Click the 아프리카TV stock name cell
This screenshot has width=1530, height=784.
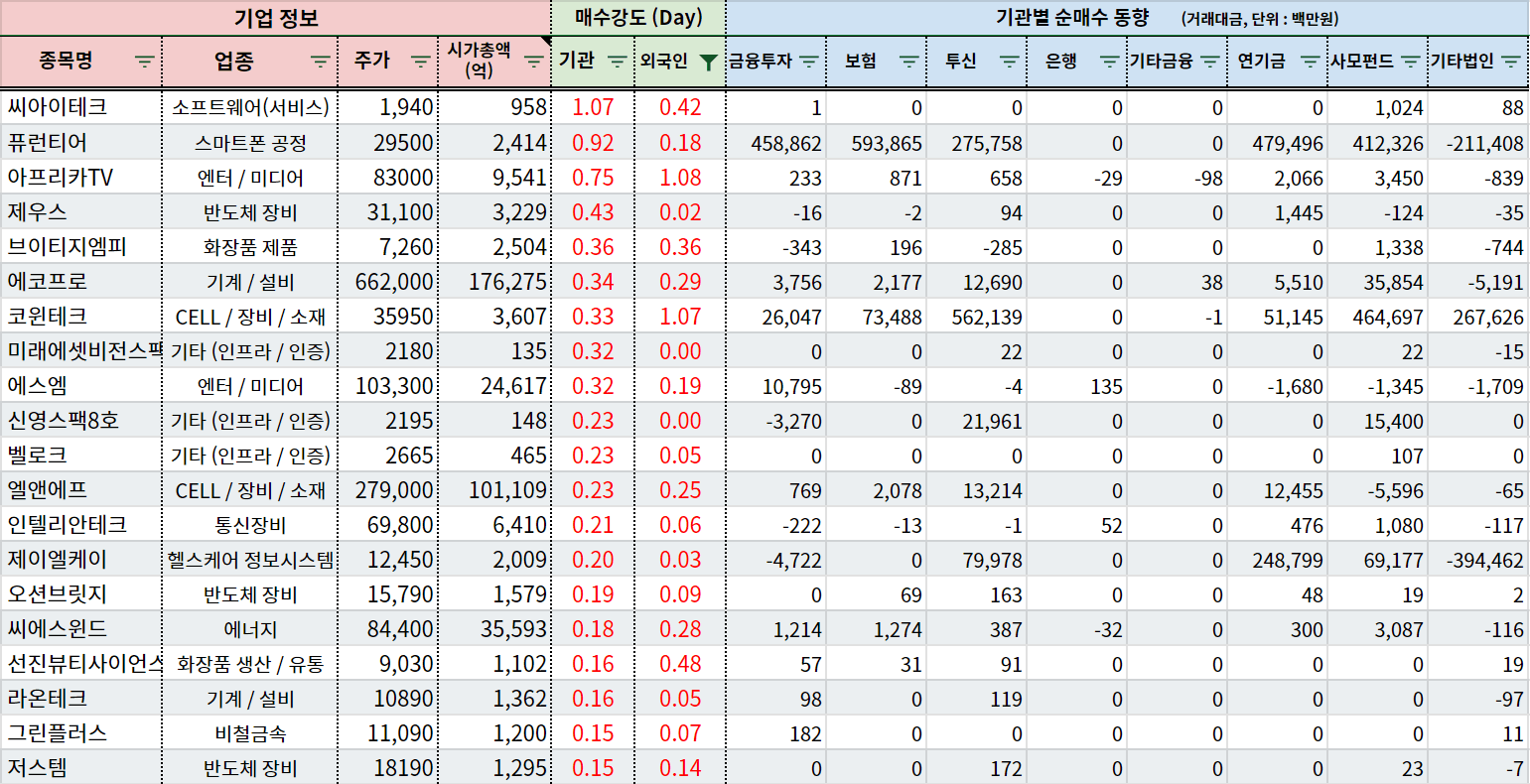[81, 177]
